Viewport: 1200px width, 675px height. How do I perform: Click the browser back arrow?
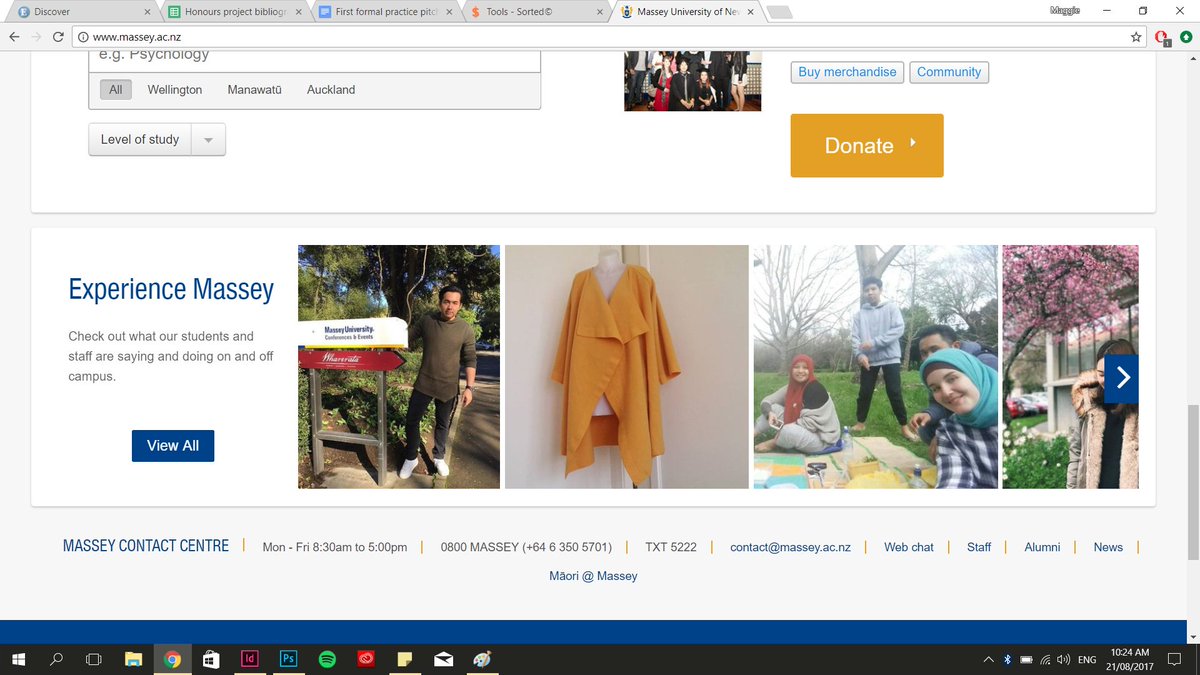pyautogui.click(x=14, y=37)
